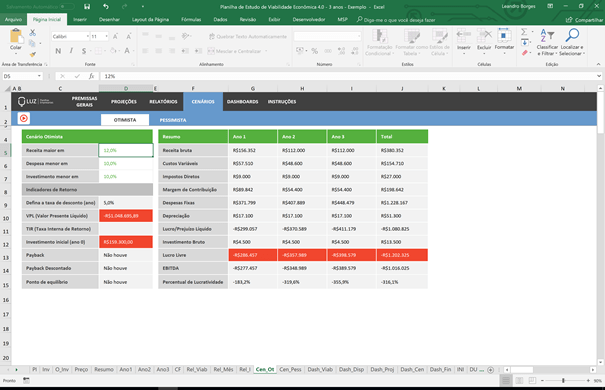
Task: Increase font size with larger A icon
Action: pyautogui.click(x=115, y=36)
